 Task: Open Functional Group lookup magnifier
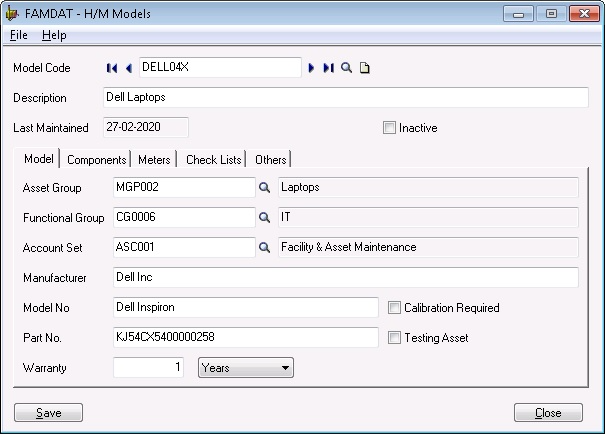pos(264,217)
